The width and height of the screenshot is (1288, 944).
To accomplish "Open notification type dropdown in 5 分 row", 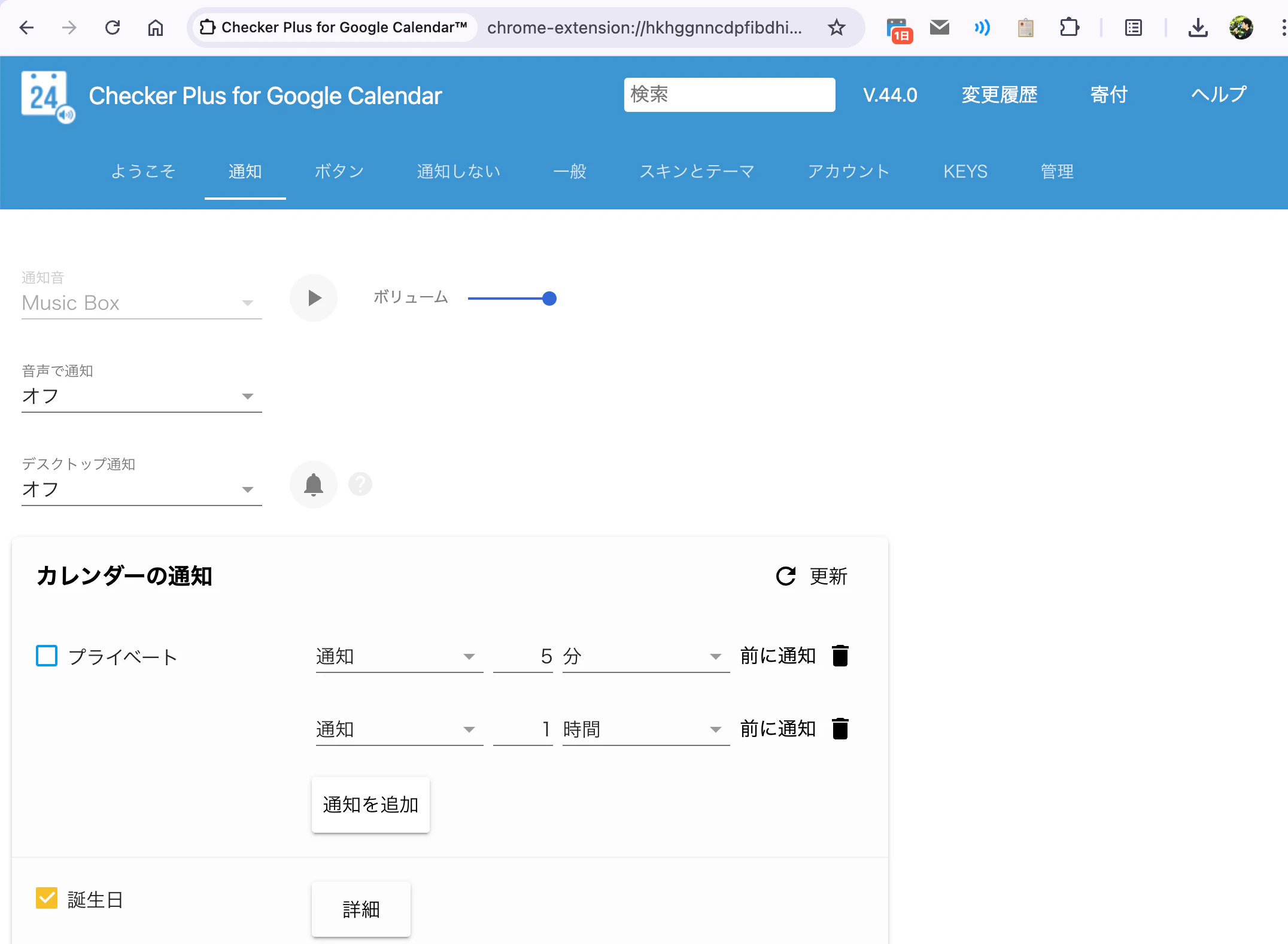I will 400,657.
